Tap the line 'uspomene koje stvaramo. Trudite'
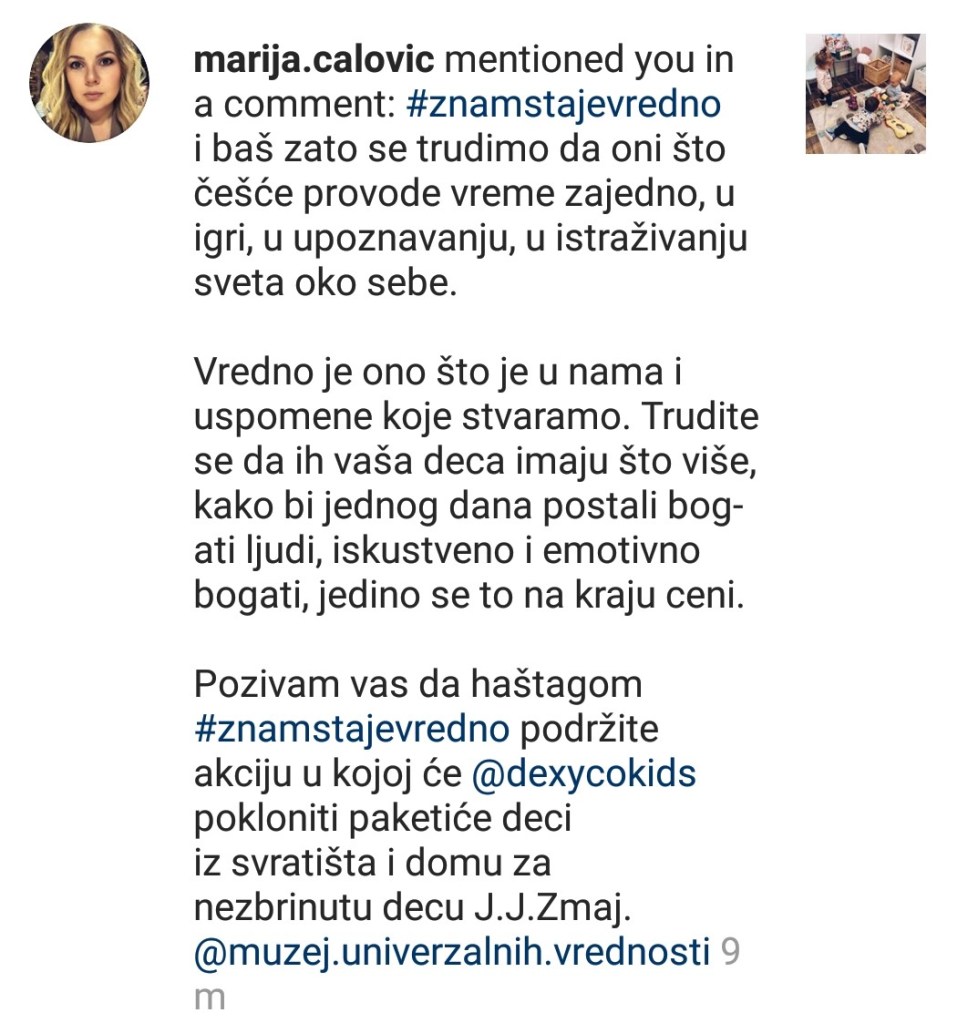Viewport: 968px width, 1023px height. click(476, 417)
